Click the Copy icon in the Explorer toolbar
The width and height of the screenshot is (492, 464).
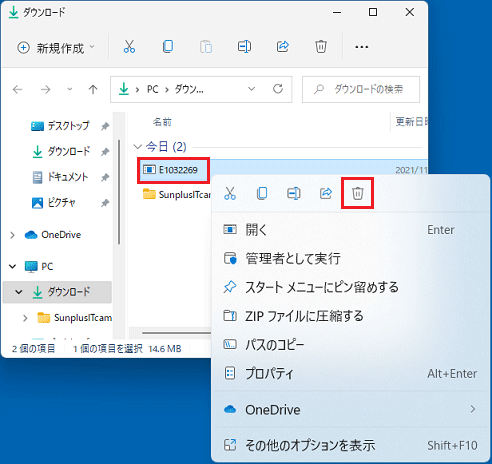click(x=168, y=47)
